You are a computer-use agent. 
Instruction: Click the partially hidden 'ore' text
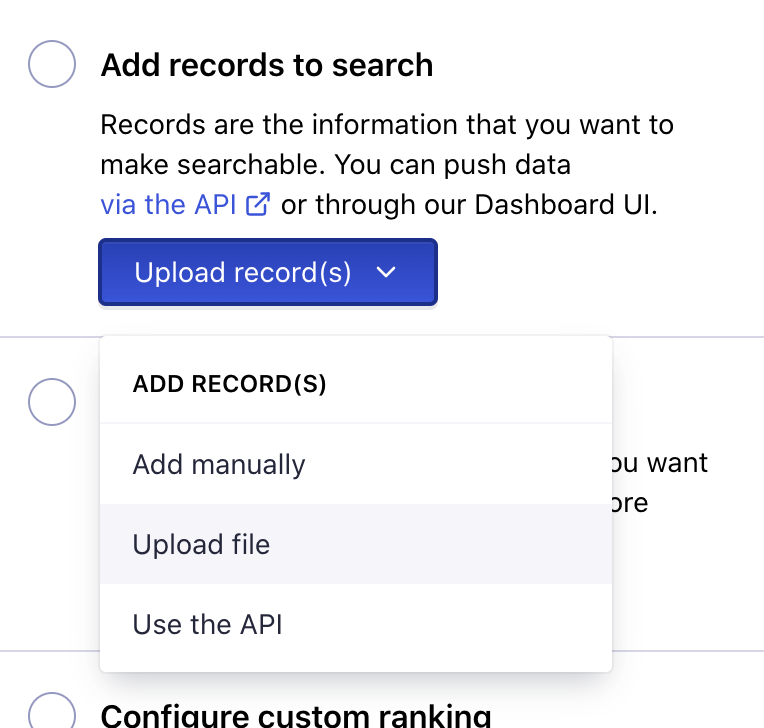(x=630, y=502)
